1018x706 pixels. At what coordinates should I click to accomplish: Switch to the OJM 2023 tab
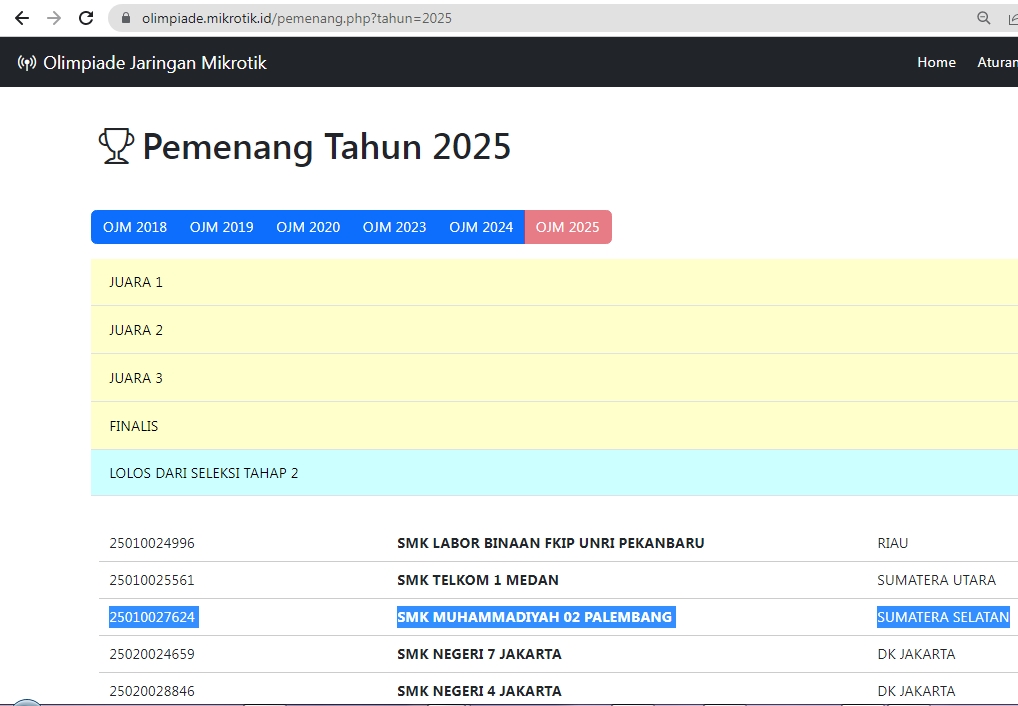394,227
